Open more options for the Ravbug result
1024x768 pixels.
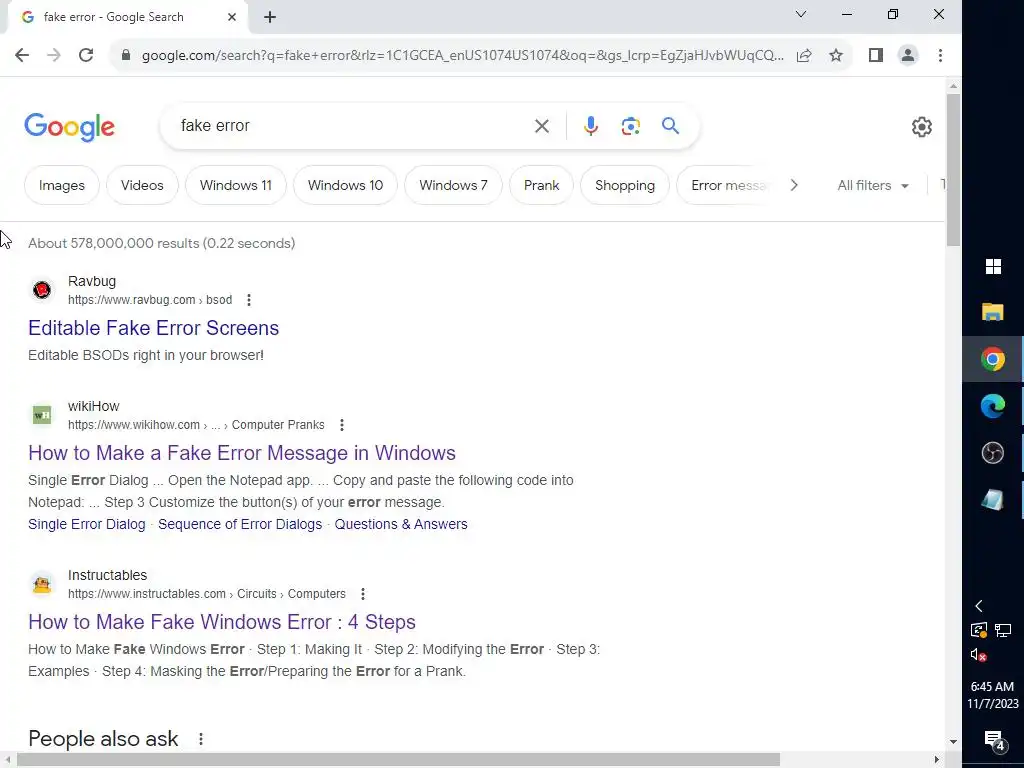[x=249, y=300]
